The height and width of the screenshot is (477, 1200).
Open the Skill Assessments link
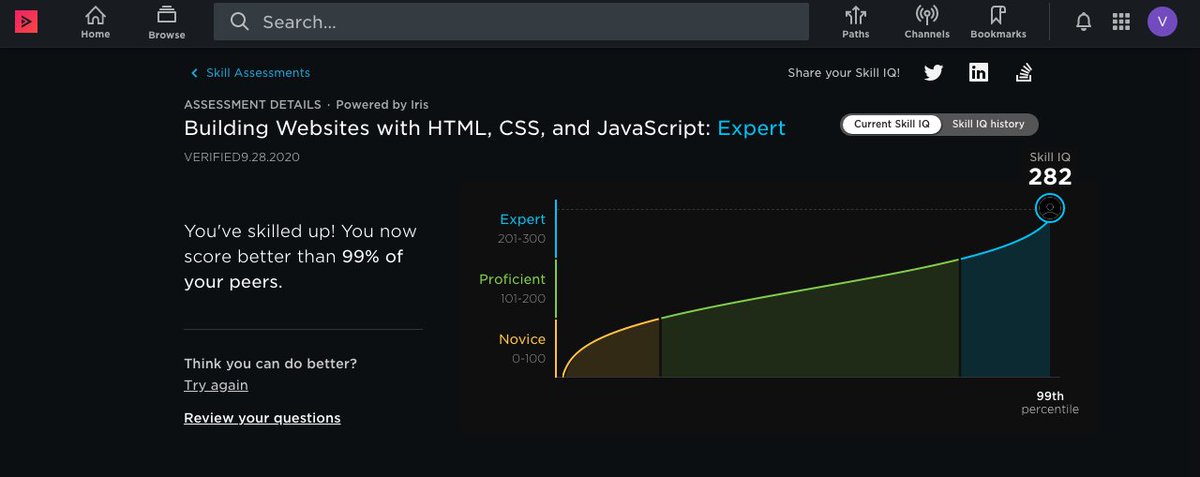click(x=258, y=73)
